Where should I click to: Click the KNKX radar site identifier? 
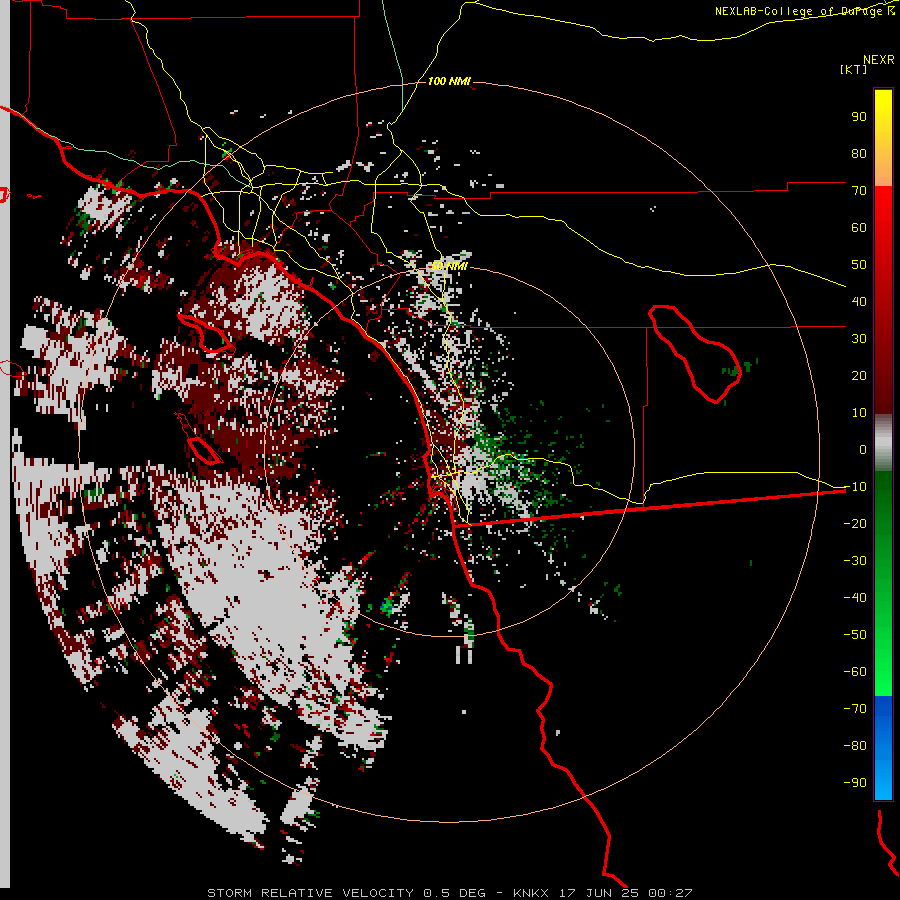click(x=531, y=893)
